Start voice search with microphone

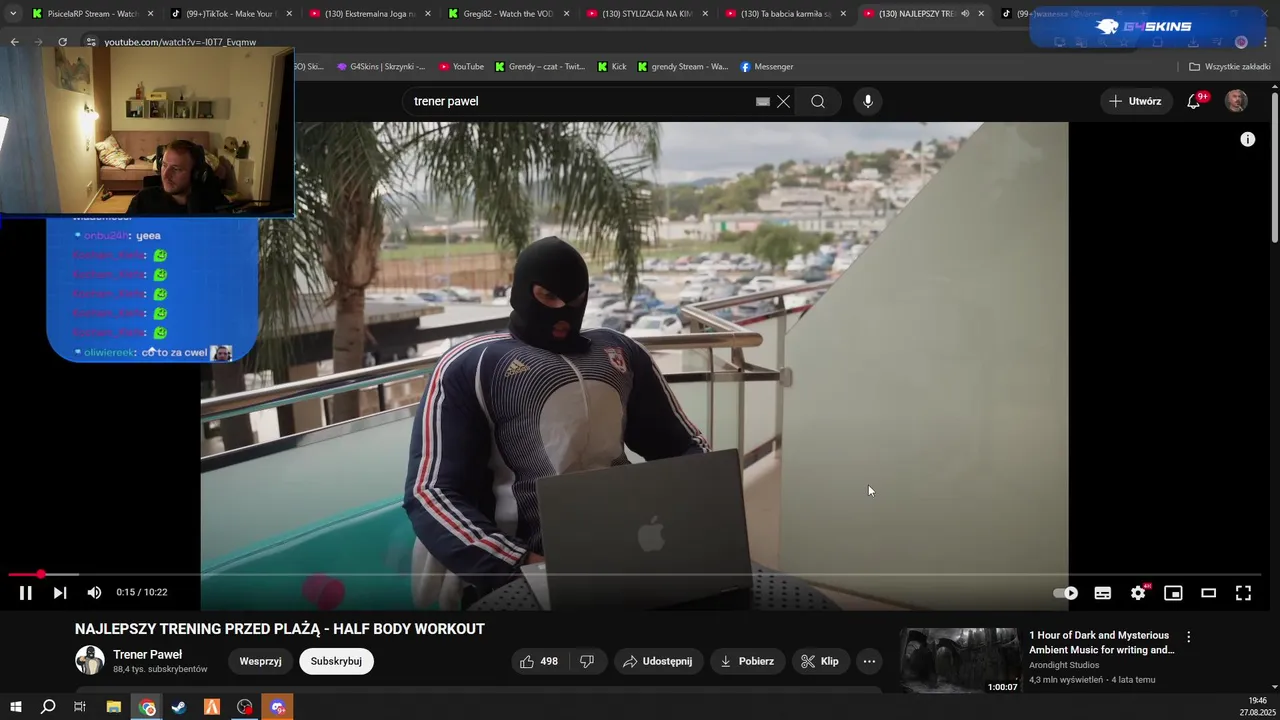coord(868,101)
